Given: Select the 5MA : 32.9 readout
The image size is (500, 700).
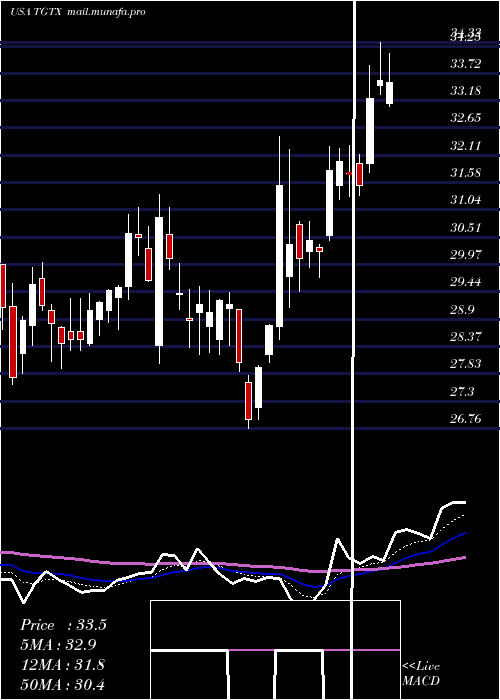Looking at the screenshot, I should [58, 645].
